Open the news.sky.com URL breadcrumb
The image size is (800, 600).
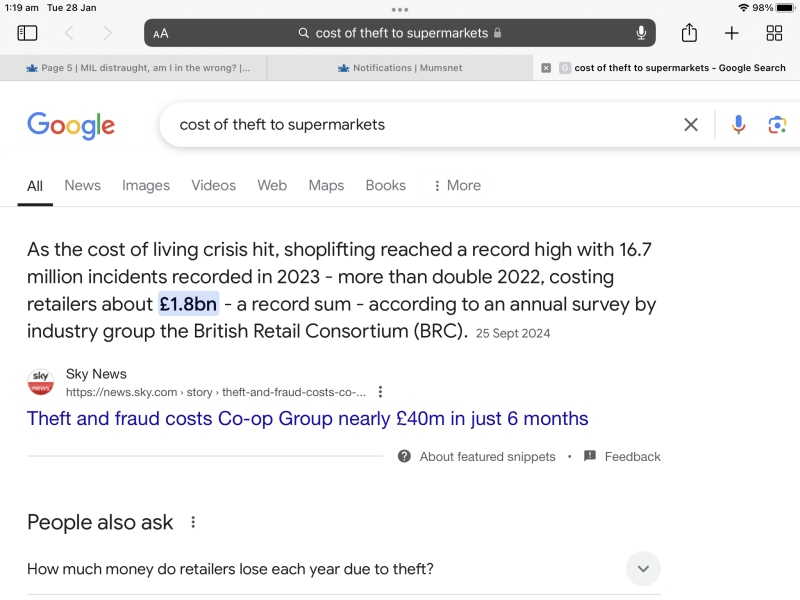click(216, 392)
